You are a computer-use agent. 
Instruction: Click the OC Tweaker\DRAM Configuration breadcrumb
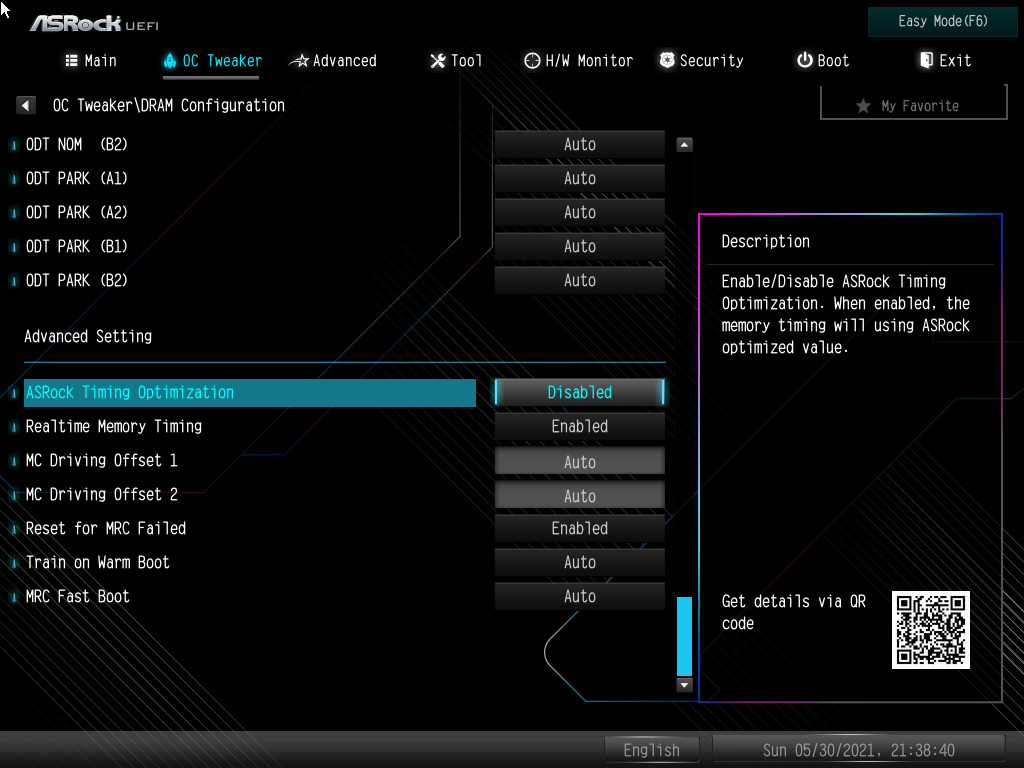coord(168,105)
